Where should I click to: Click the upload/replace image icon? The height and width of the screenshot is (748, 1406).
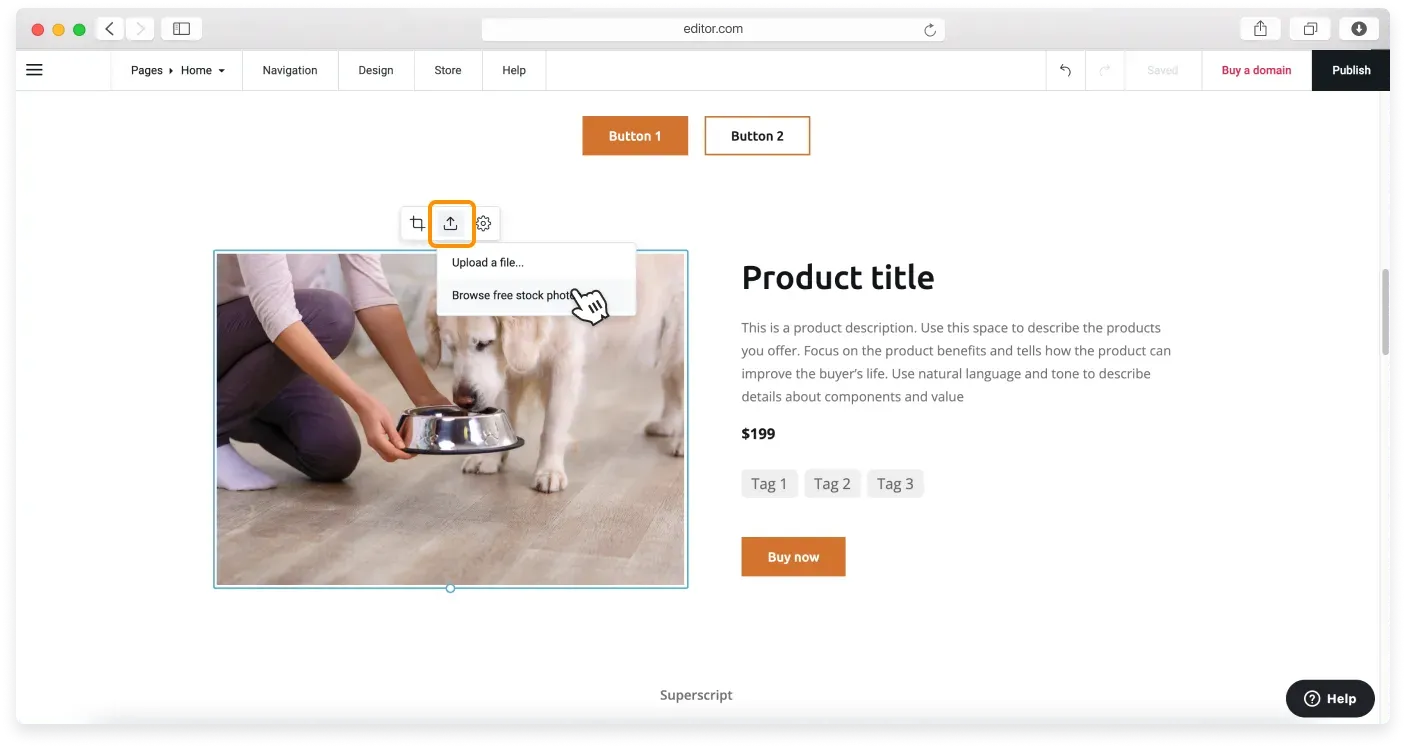tap(451, 223)
